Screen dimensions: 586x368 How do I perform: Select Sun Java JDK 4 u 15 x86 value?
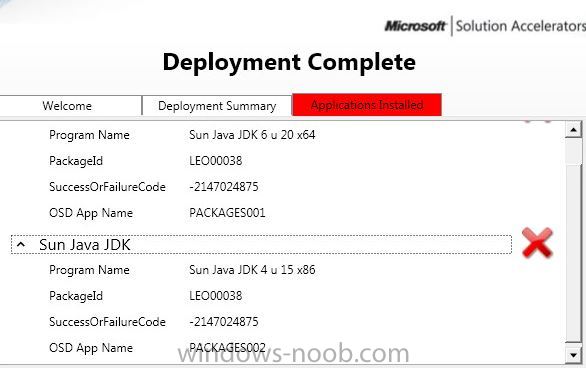pyautogui.click(x=252, y=270)
